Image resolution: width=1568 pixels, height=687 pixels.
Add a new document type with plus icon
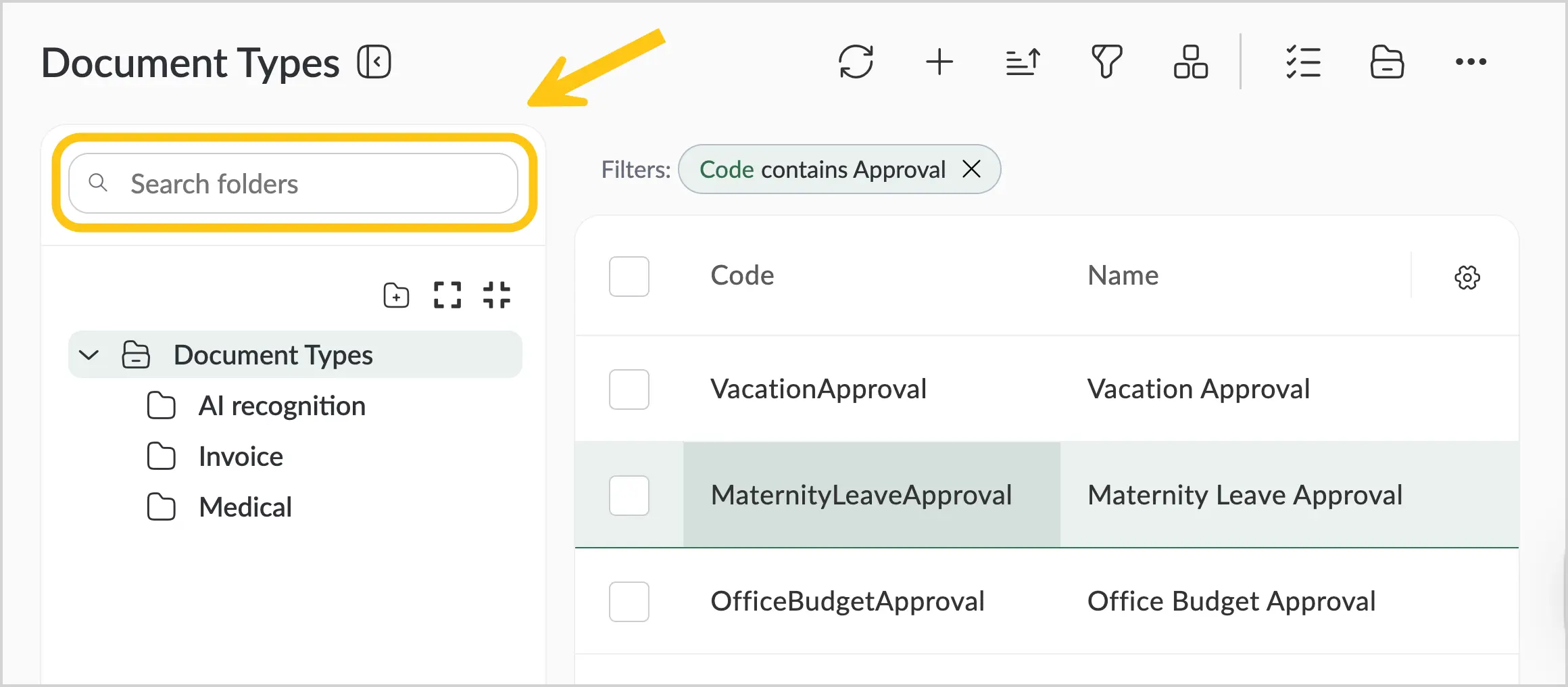coord(939,62)
